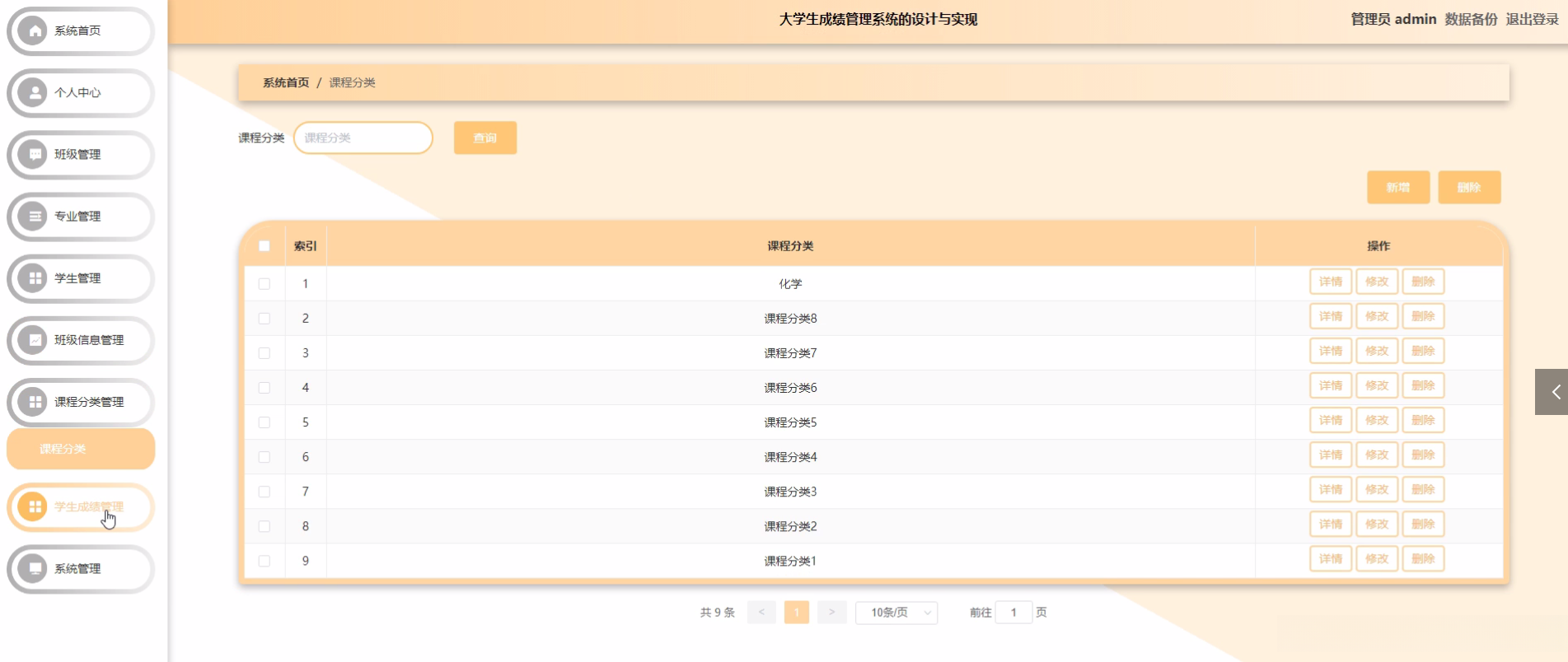Open the 10条/页 page size dropdown
Viewport: 1568px width, 662px height.
point(896,613)
